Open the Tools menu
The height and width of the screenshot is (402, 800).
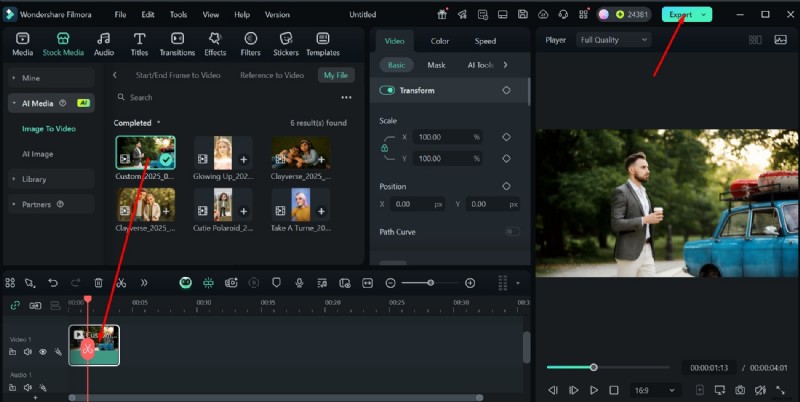178,15
